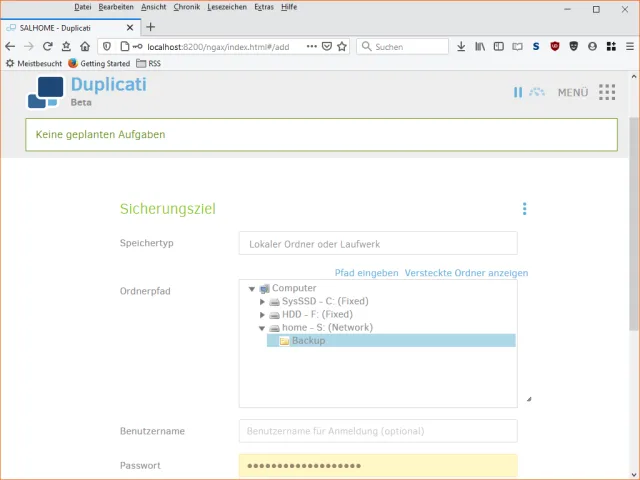640x480 pixels.
Task: Click the dark shield extension icon
Action: (x=573, y=47)
